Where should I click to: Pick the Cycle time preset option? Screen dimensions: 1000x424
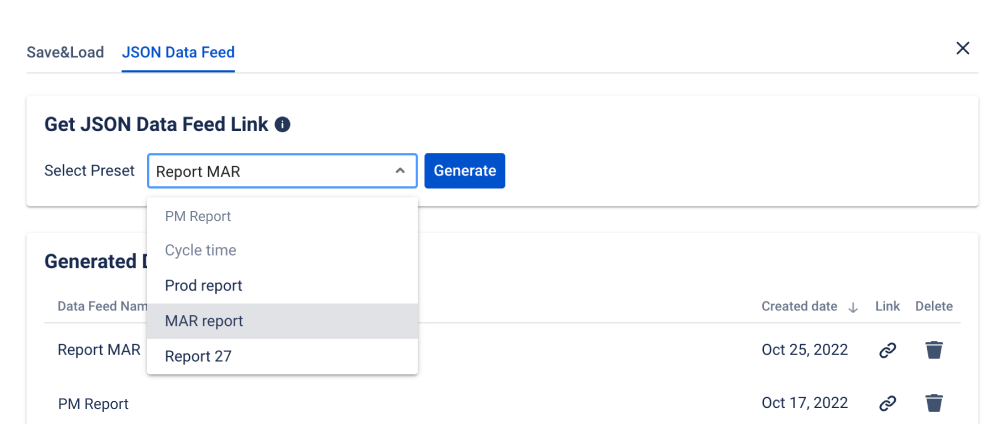200,250
